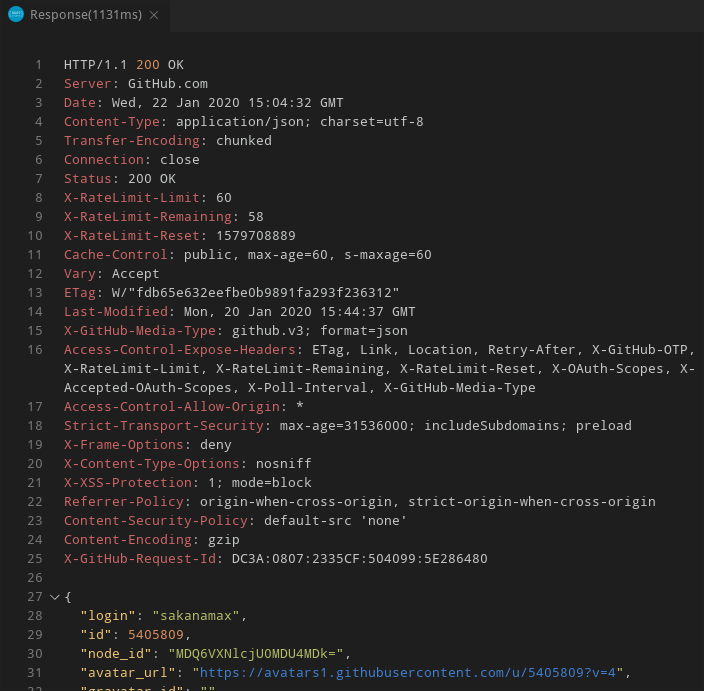Click the 'Strict-Transport-Security' header name
This screenshot has height=691, width=704.
164,426
